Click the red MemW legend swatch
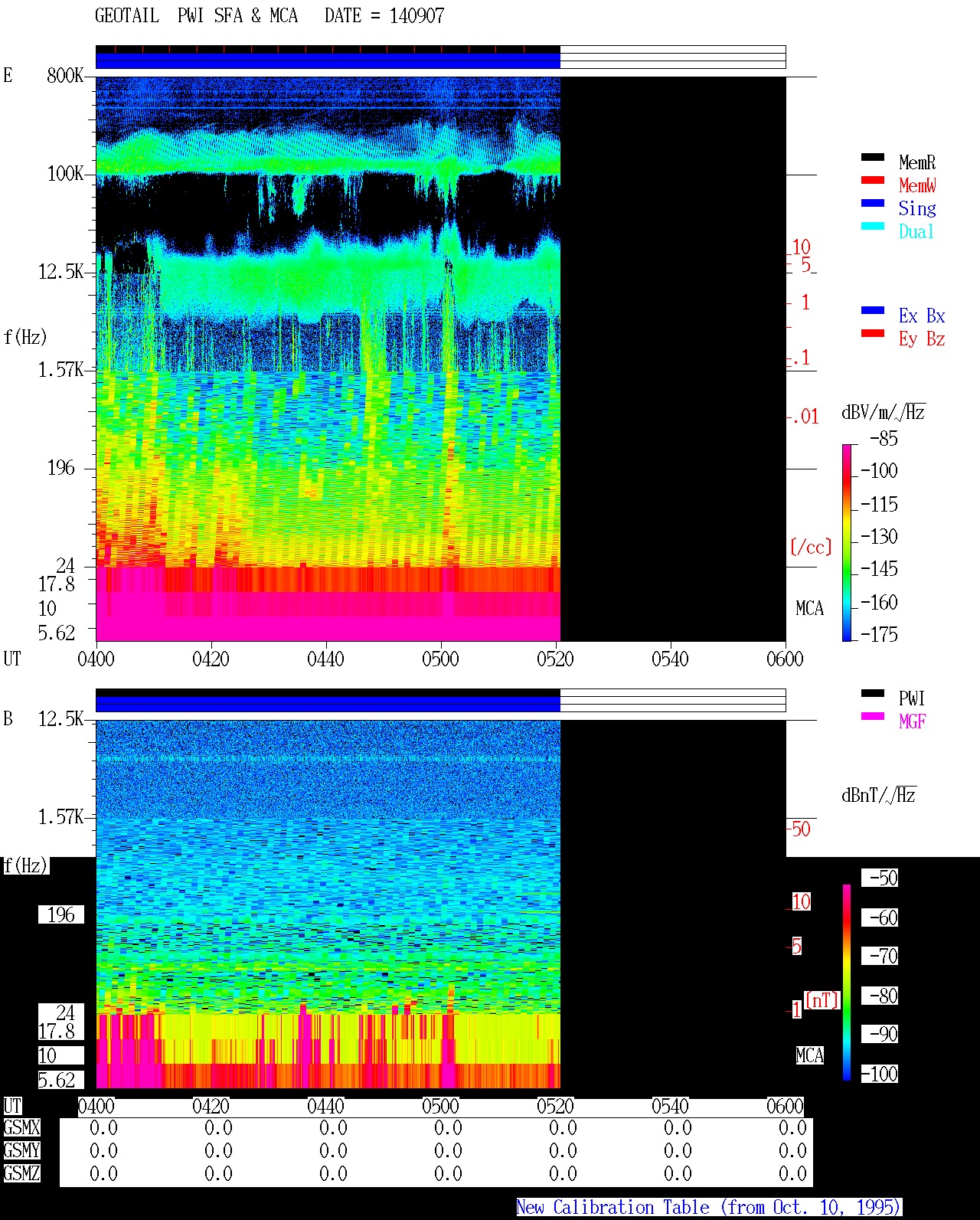980x1220 pixels. point(873,180)
